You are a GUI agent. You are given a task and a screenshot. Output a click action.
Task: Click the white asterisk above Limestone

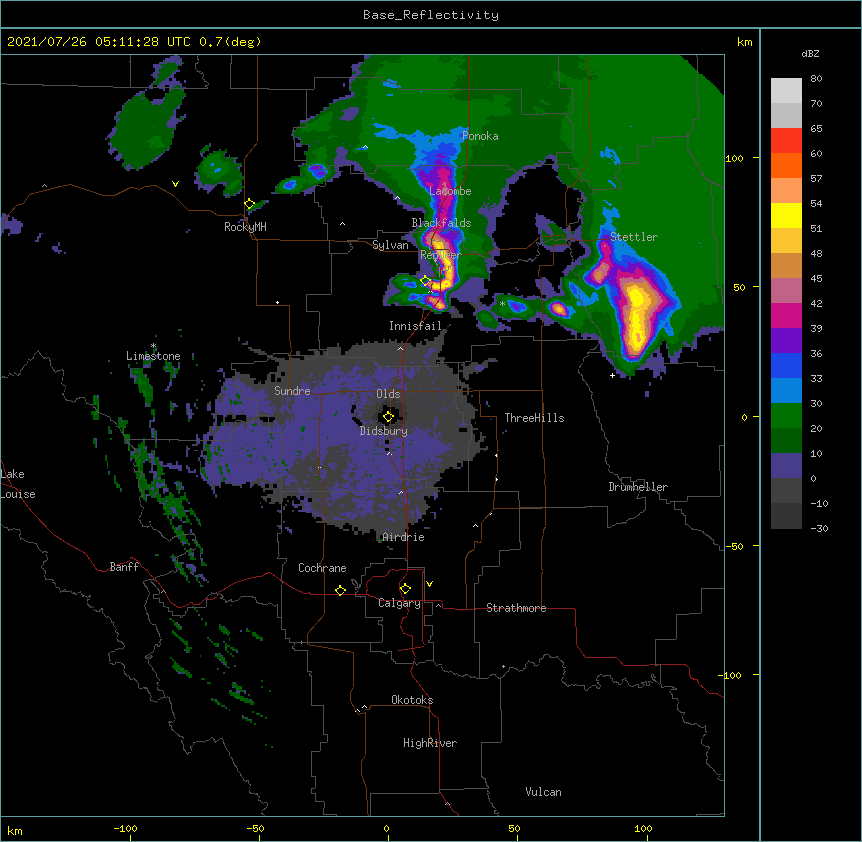tap(154, 346)
